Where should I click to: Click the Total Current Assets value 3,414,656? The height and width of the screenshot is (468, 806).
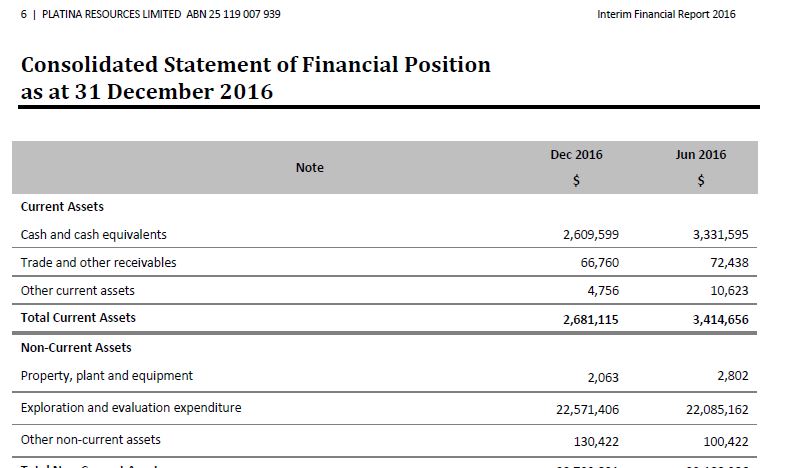coord(721,320)
